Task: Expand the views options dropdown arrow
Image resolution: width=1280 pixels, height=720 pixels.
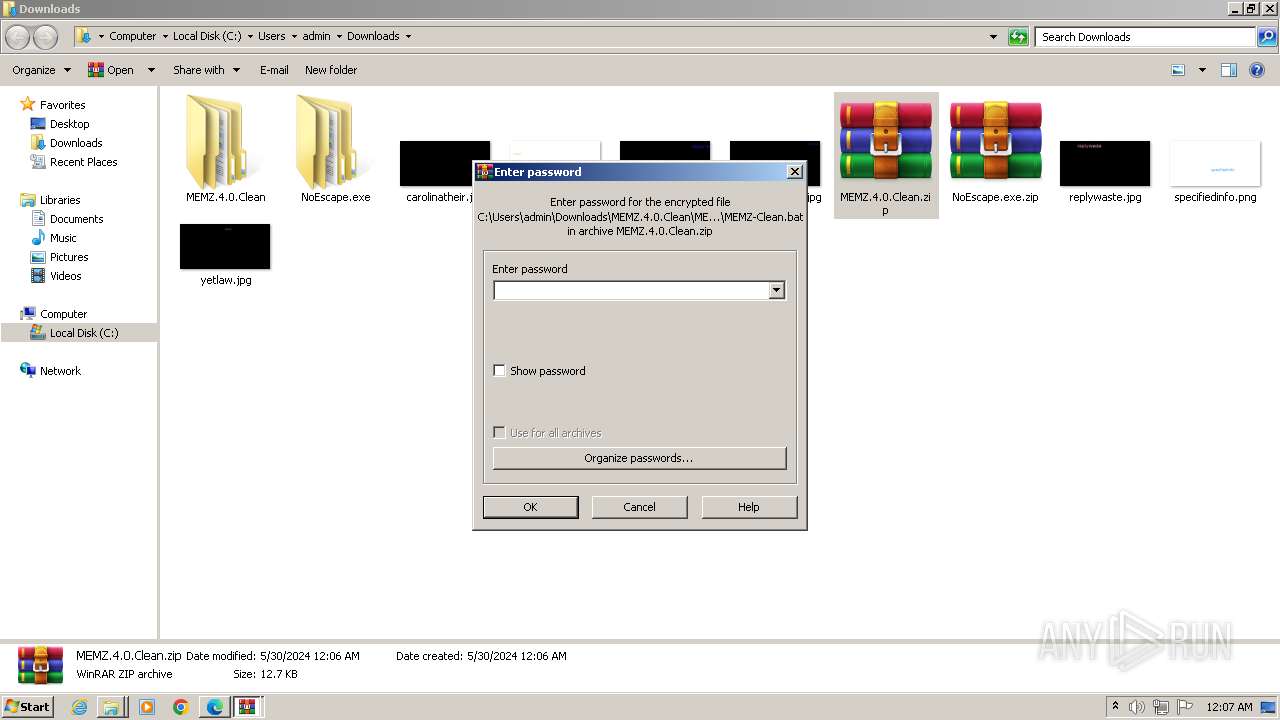Action: click(x=1202, y=70)
